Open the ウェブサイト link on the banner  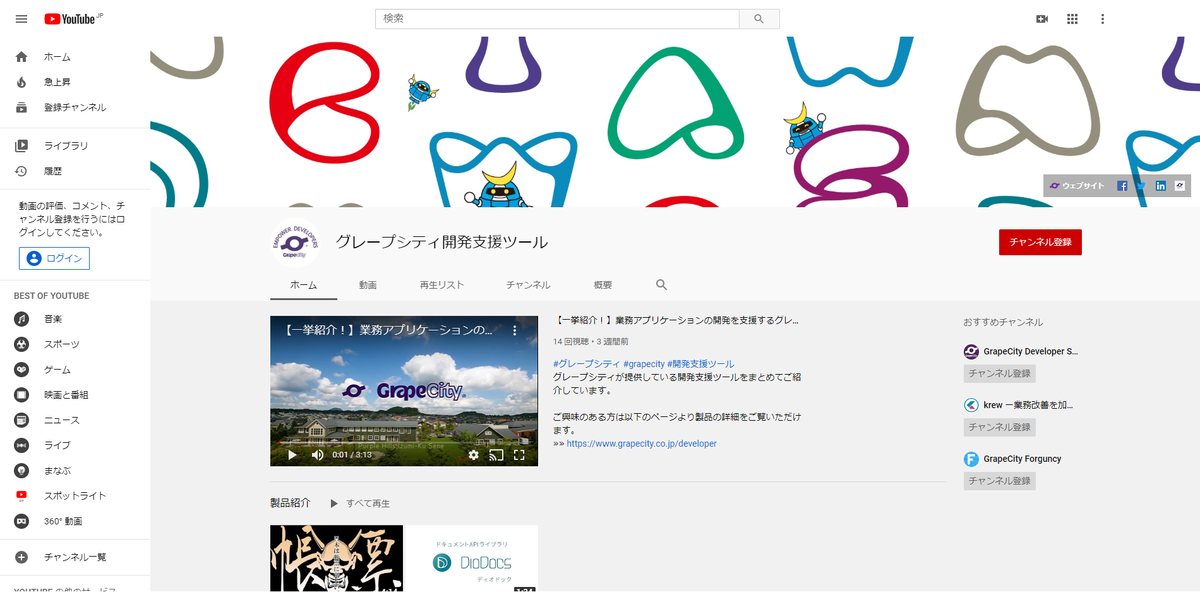1076,186
